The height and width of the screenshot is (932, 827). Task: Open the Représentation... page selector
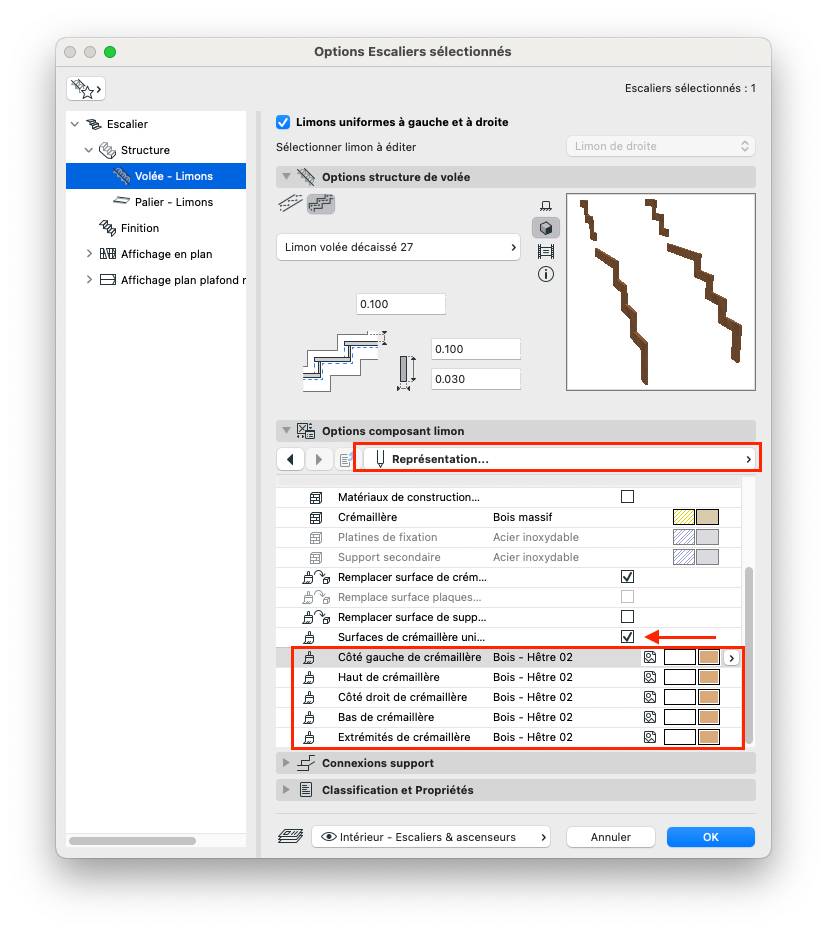559,459
